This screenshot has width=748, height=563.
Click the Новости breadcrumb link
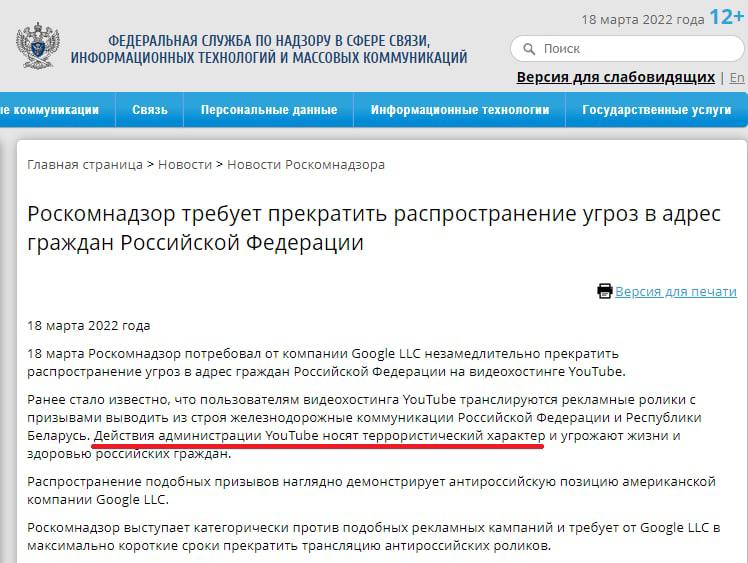click(x=185, y=164)
